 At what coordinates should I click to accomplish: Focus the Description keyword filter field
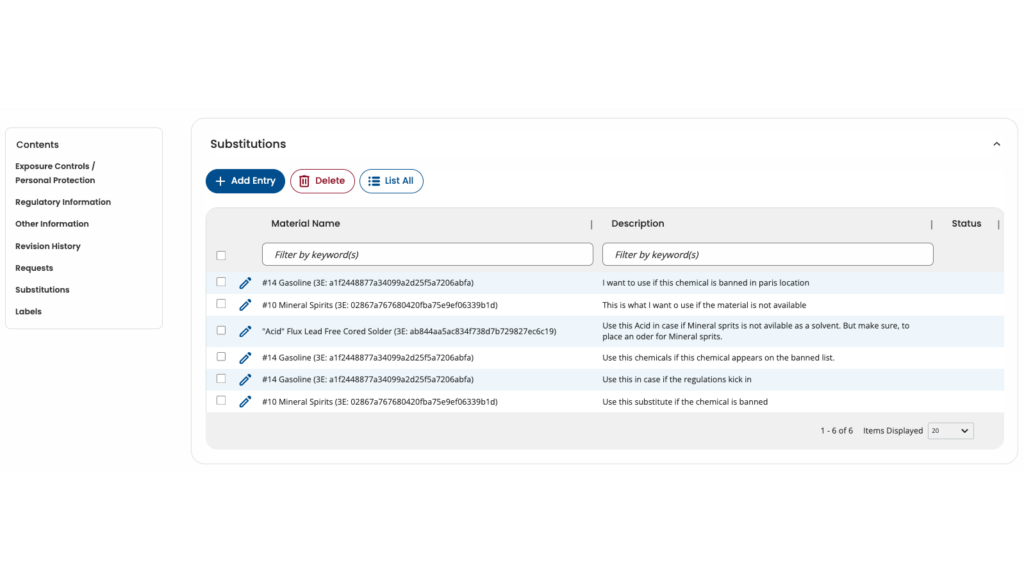point(767,255)
